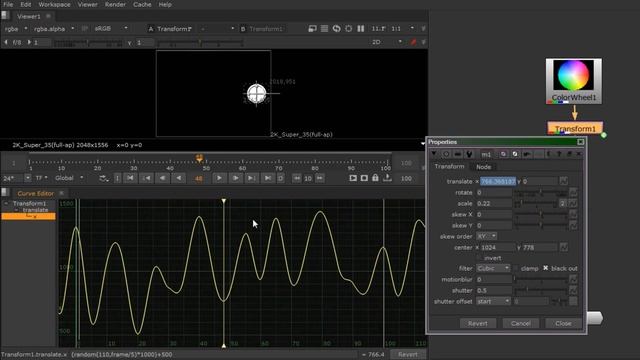Go to the first frame
This screenshot has width=640, height=360.
(x=130, y=178)
